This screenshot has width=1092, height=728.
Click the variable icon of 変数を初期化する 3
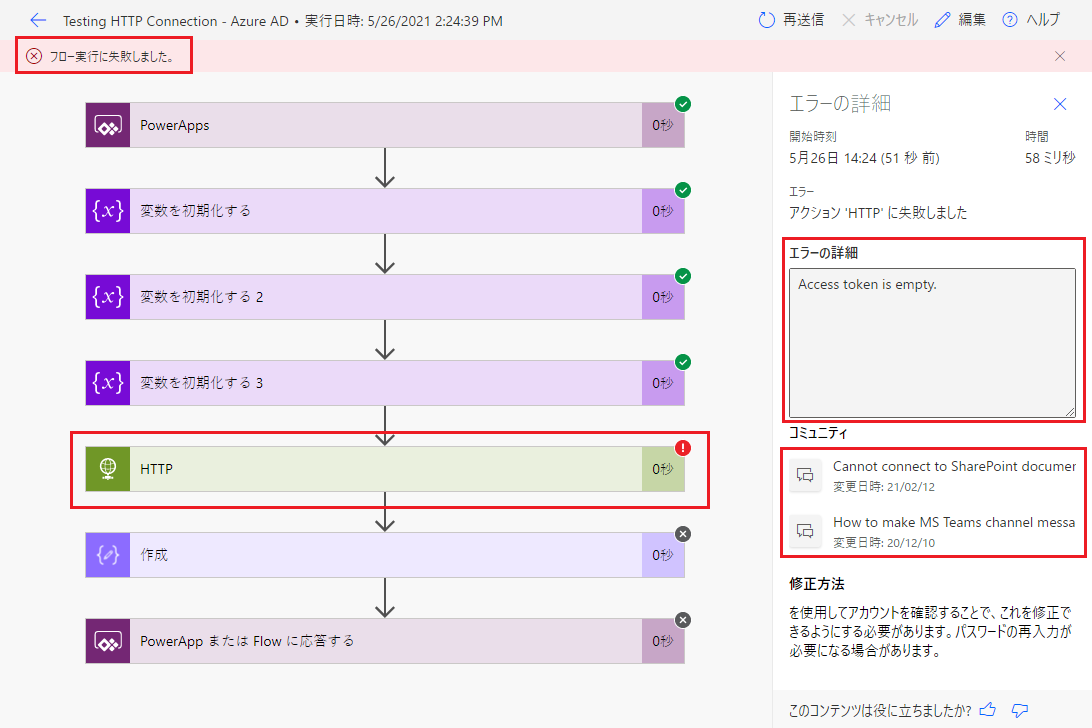point(108,383)
